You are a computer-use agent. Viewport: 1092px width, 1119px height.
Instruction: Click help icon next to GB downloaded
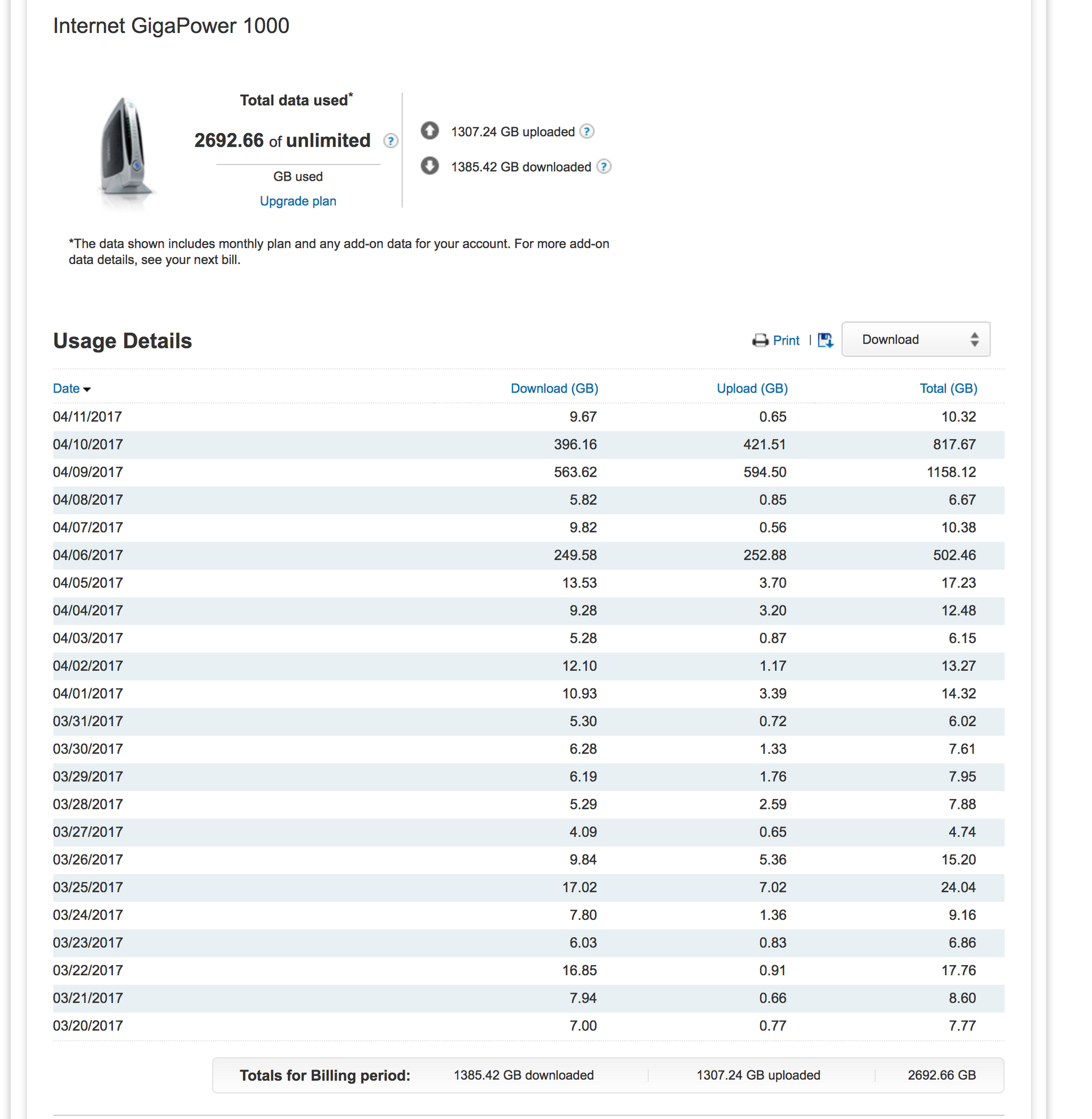[x=603, y=166]
